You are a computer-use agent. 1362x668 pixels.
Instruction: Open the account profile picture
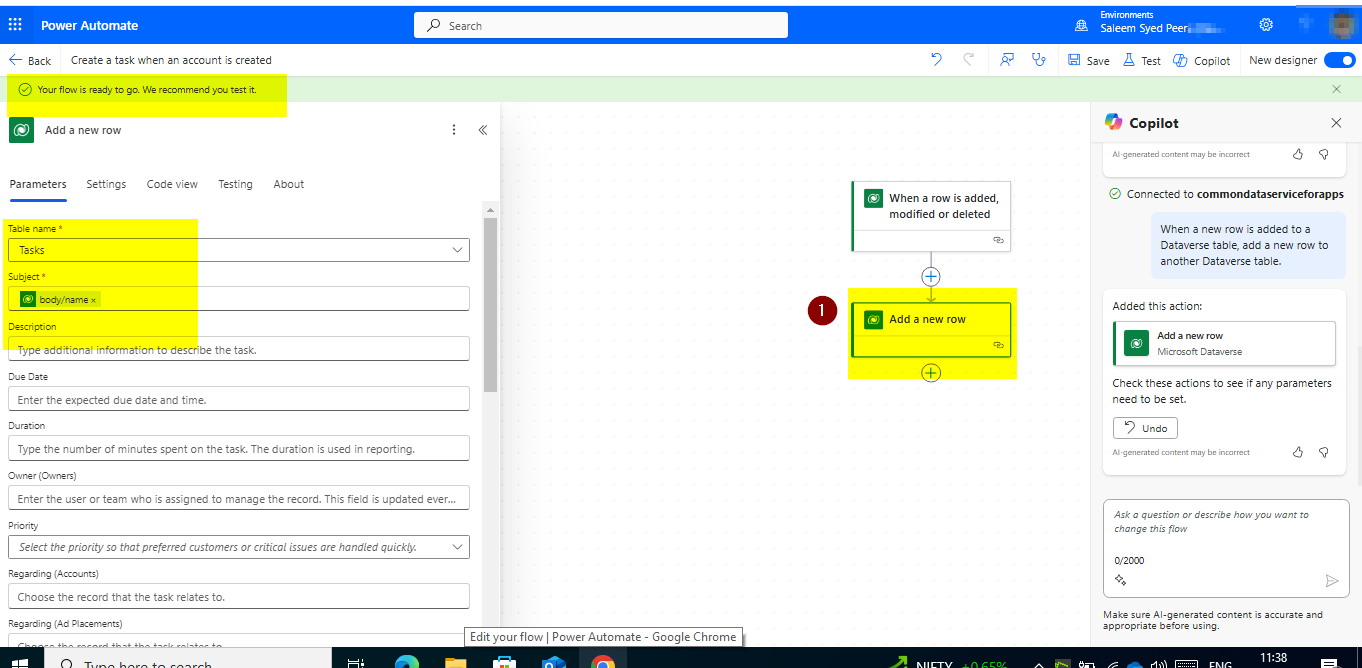[x=1341, y=25]
